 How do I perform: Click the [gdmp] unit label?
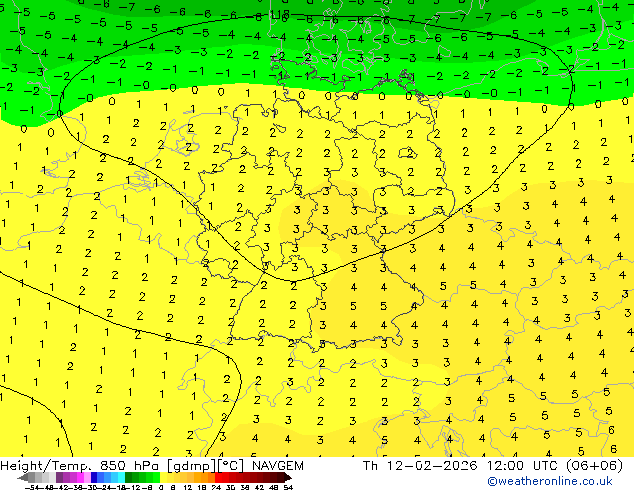tap(191, 466)
